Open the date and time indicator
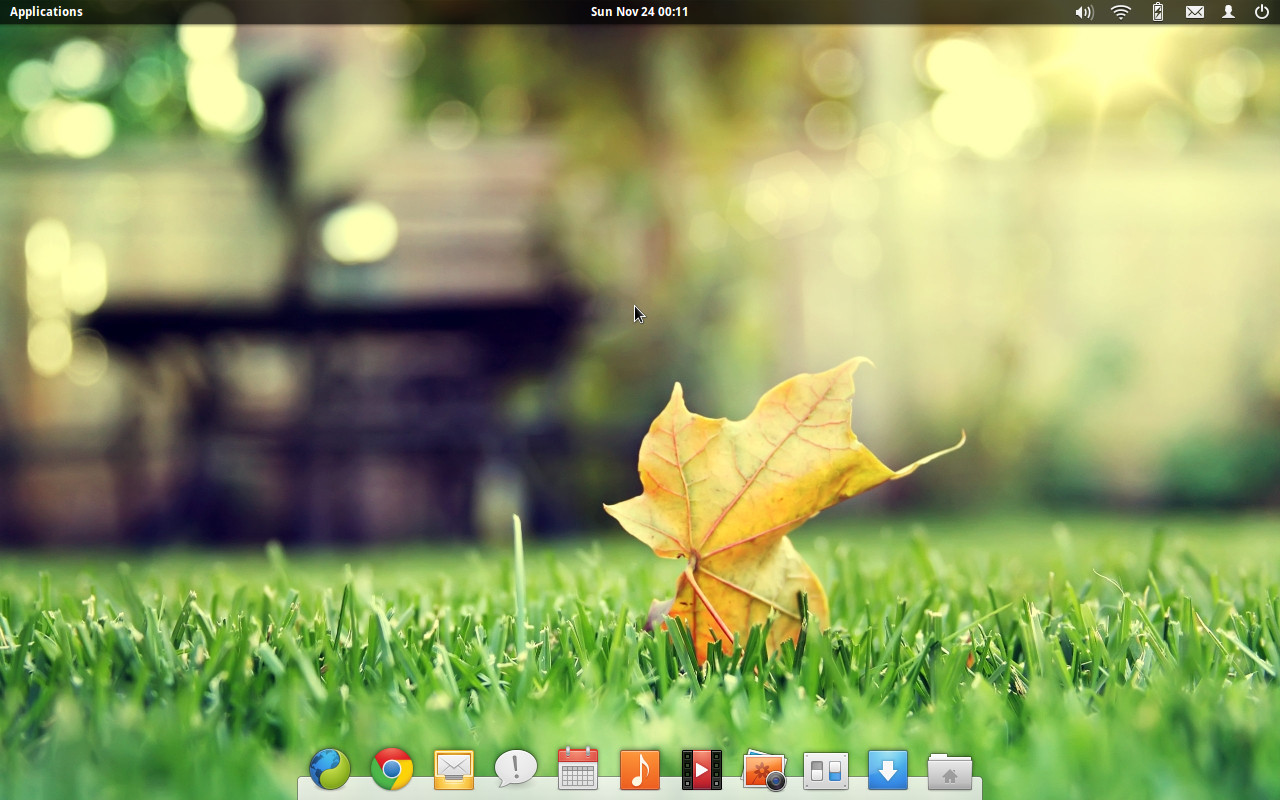1280x800 pixels. 639,12
